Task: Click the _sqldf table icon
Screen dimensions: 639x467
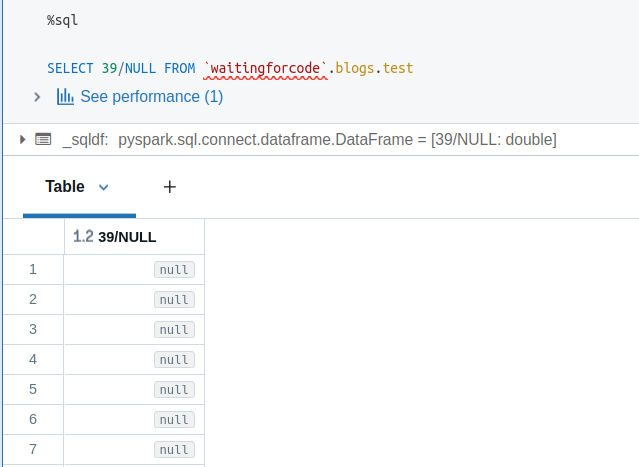Action: [43, 139]
